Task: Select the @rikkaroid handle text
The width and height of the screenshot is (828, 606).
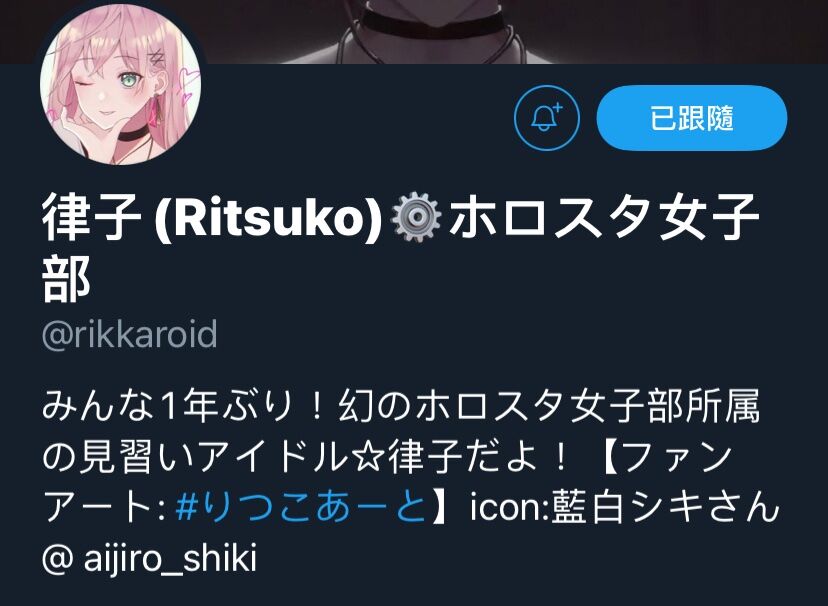Action: 130,335
